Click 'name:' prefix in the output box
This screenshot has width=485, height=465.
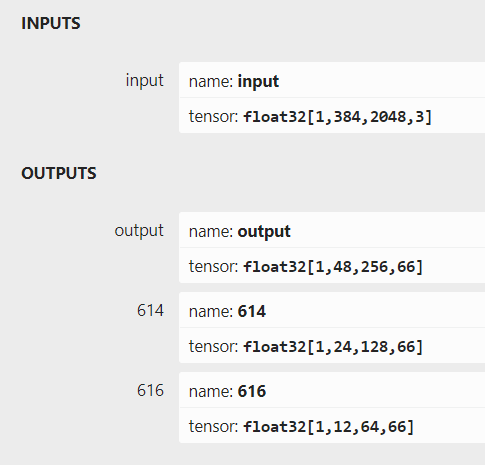coord(211,232)
